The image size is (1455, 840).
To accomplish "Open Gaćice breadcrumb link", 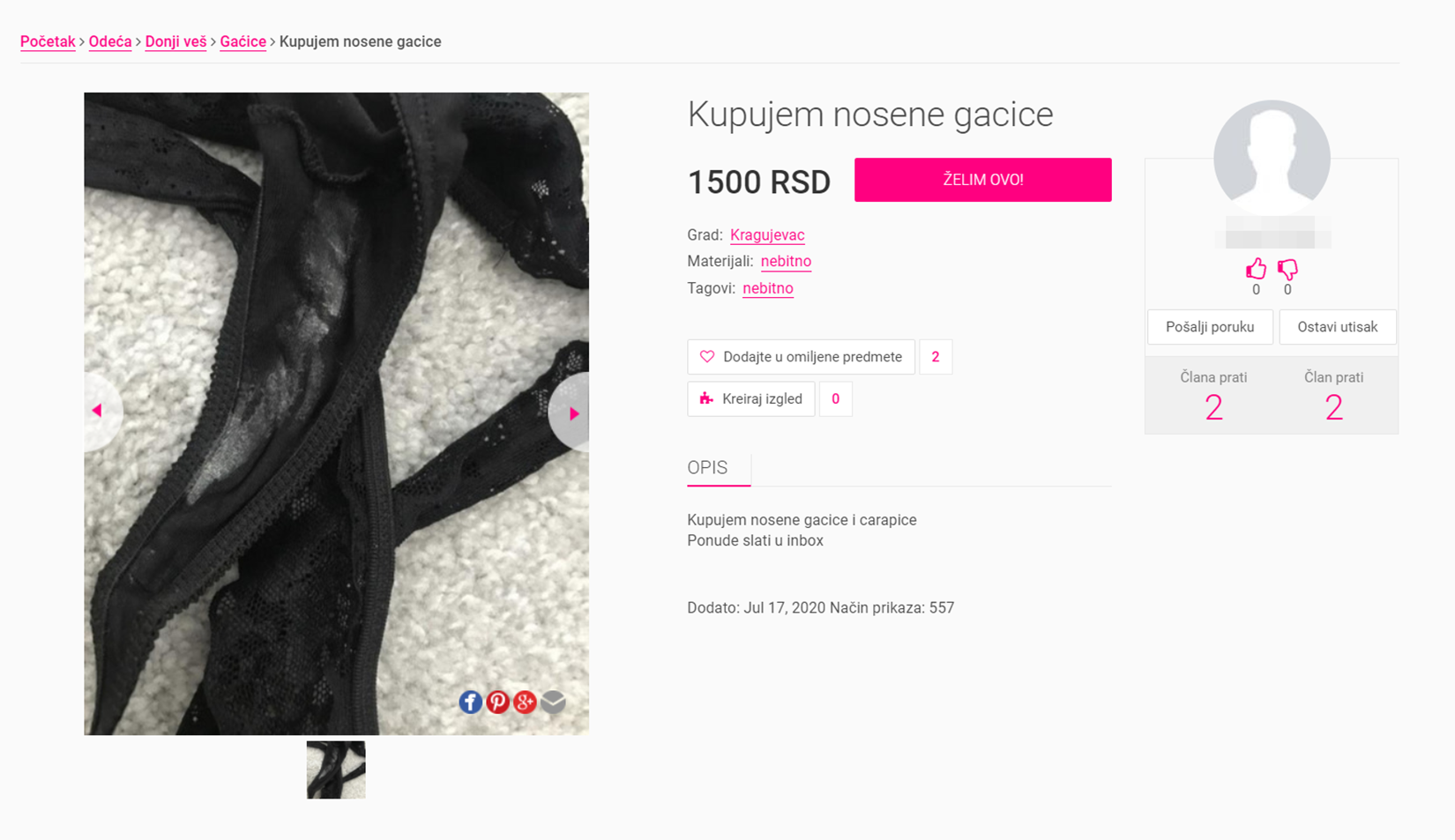I will point(243,41).
